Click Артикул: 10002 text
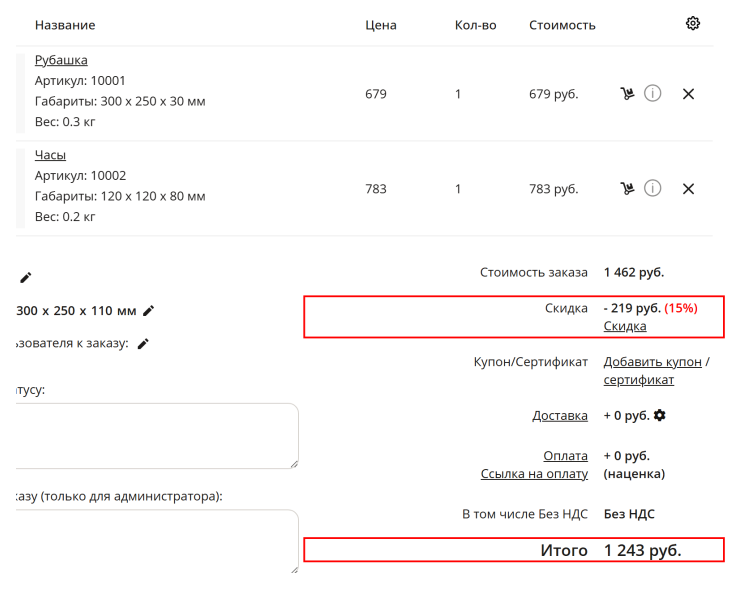 [80, 176]
